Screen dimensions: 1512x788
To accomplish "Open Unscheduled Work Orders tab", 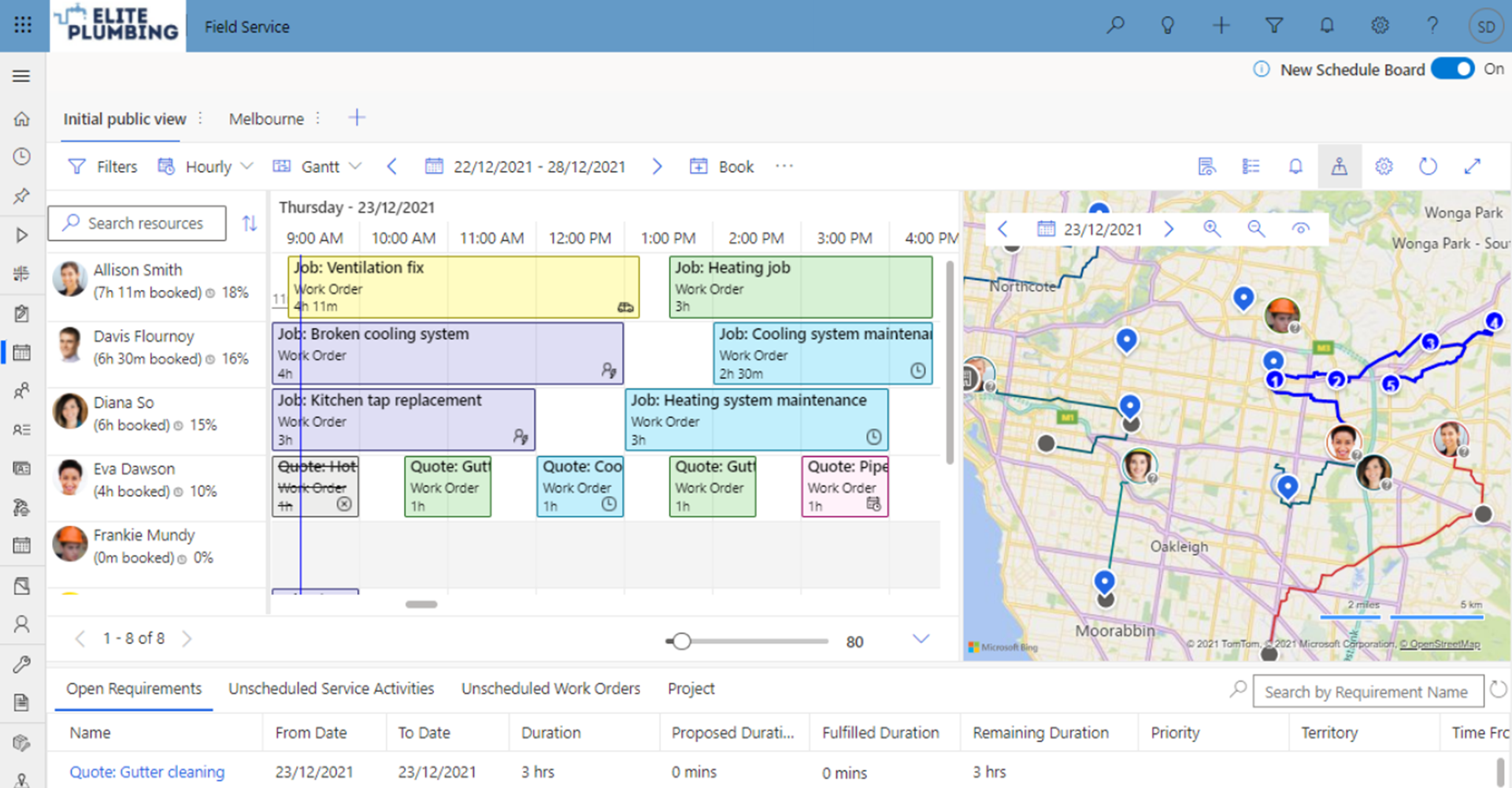I will (550, 689).
